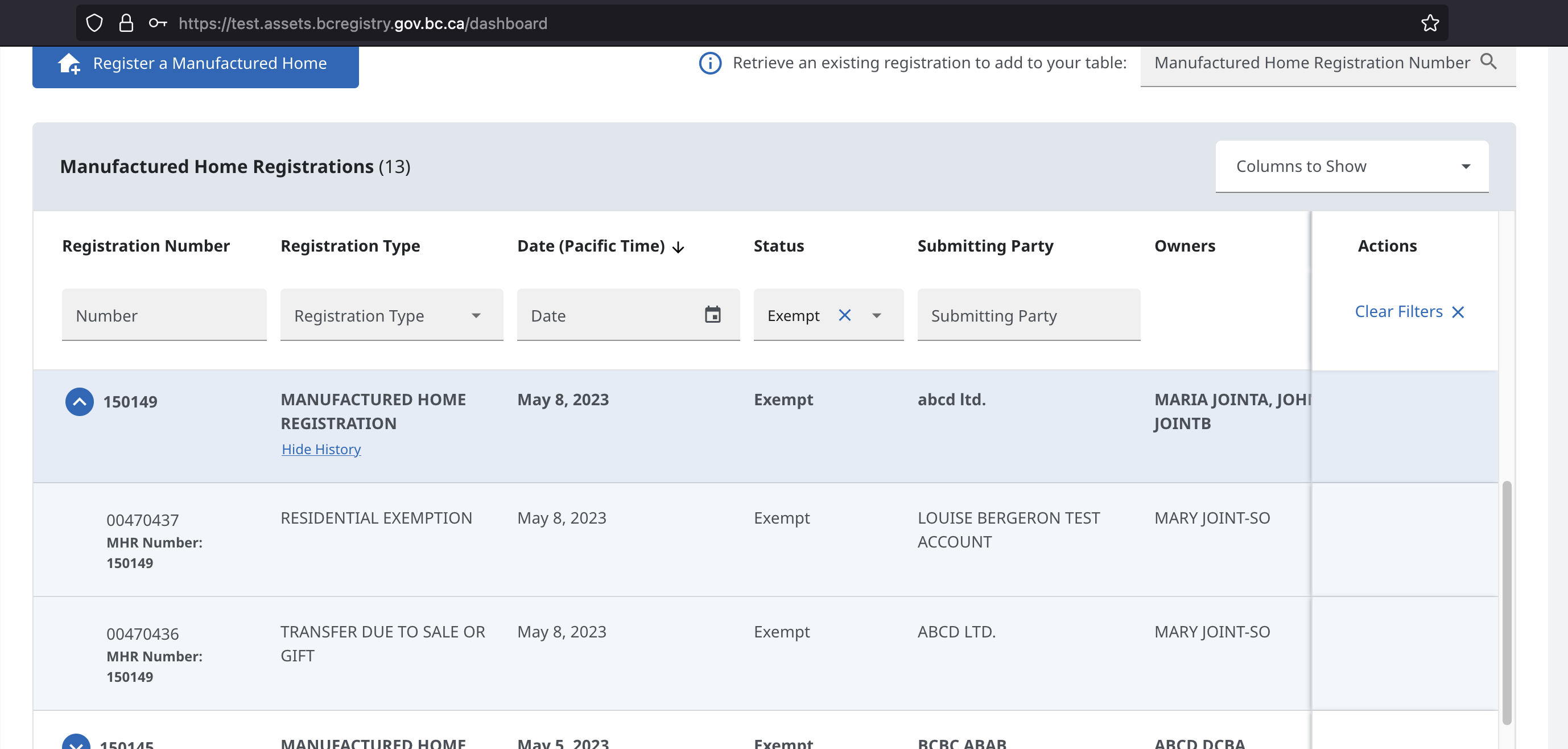
Task: Click Status column header
Action: tap(778, 246)
